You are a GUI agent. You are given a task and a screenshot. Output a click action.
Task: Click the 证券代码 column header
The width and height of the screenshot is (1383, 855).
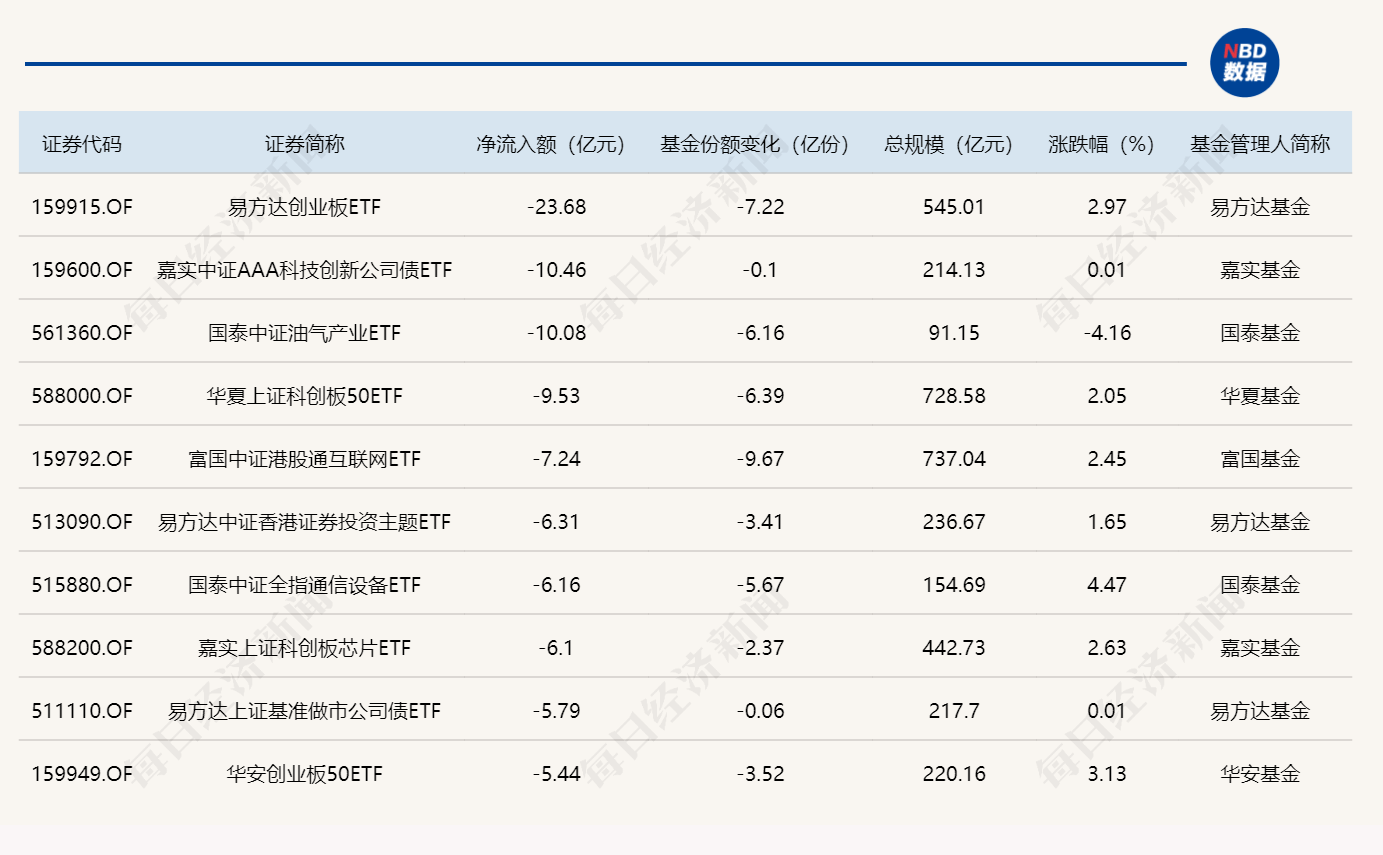pos(82,144)
